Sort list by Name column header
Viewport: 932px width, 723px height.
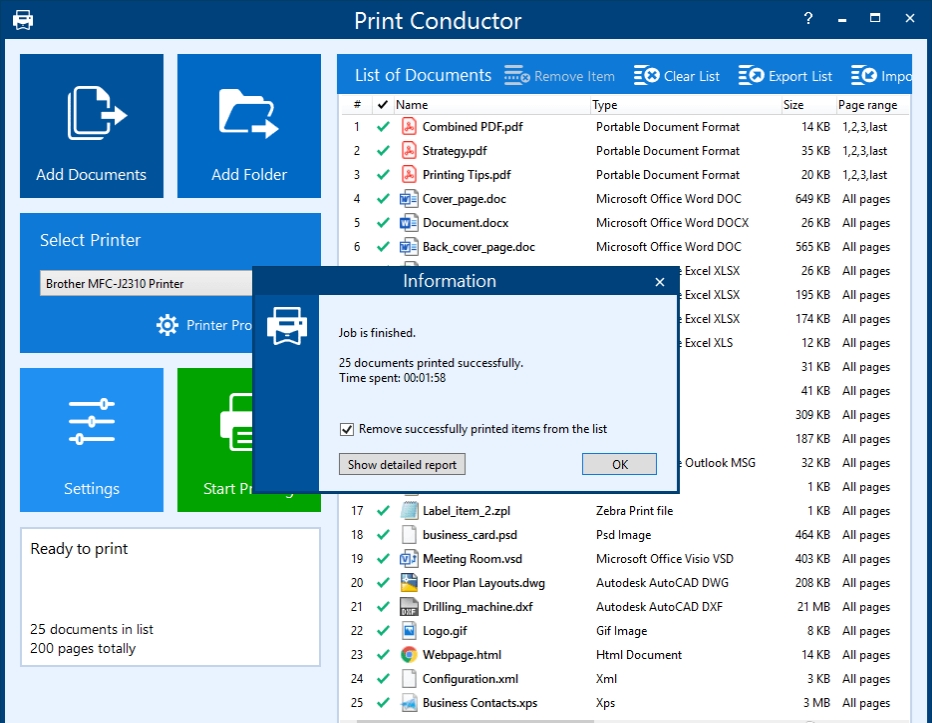[411, 105]
